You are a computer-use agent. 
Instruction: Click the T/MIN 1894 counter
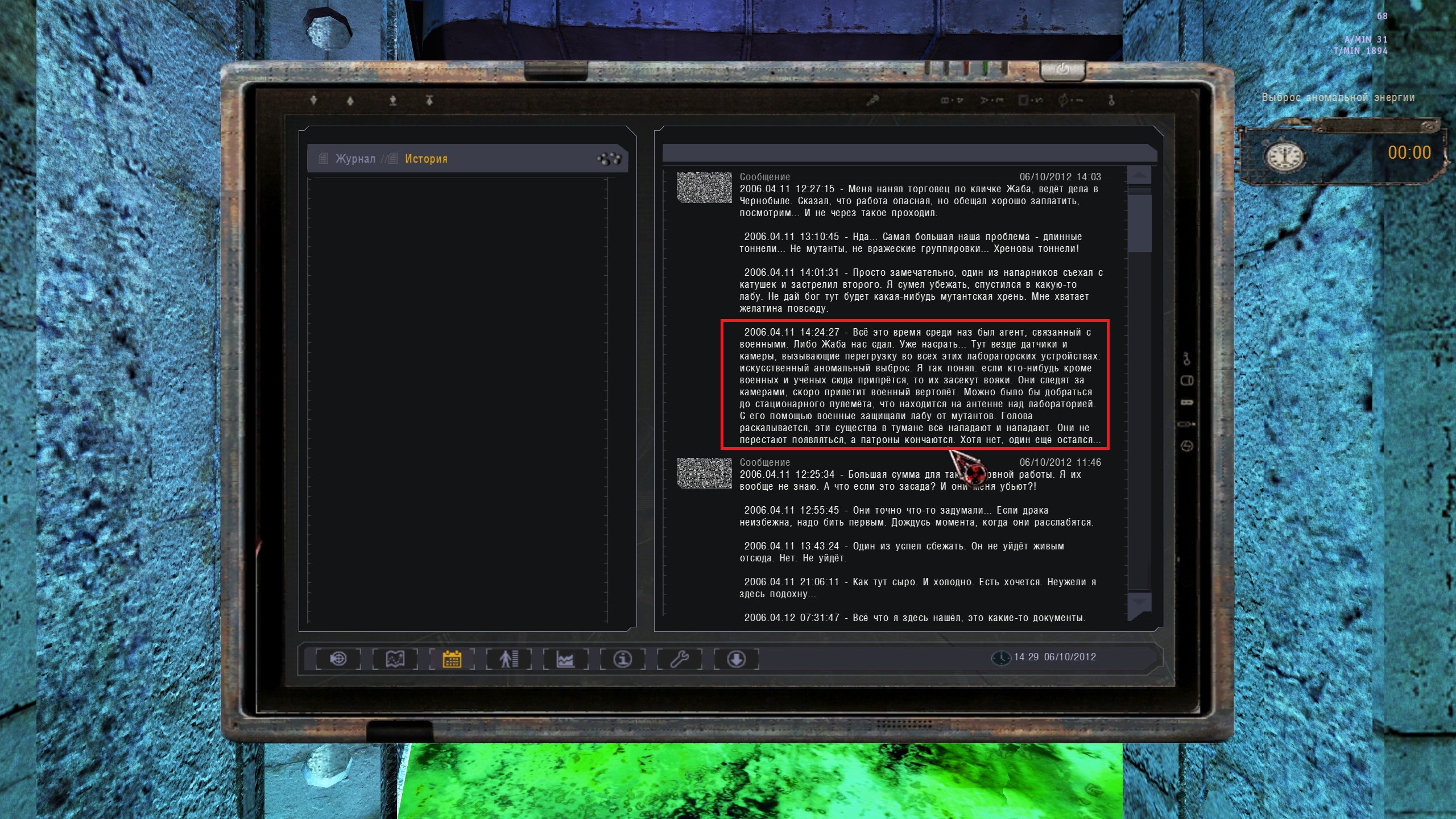pos(1361,51)
